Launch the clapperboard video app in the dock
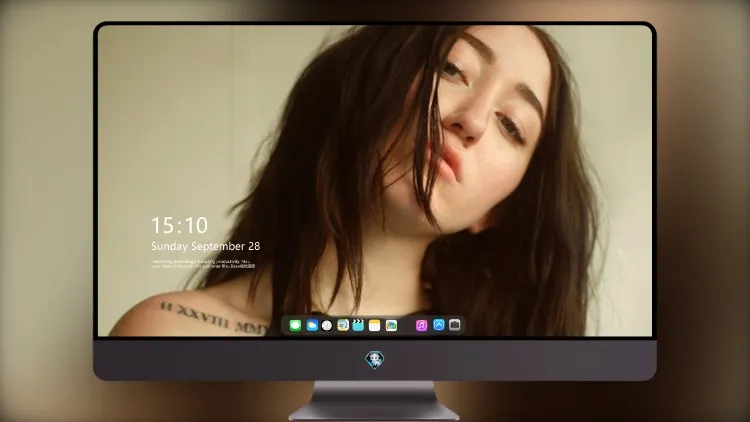This screenshot has width=750, height=422. click(x=358, y=325)
